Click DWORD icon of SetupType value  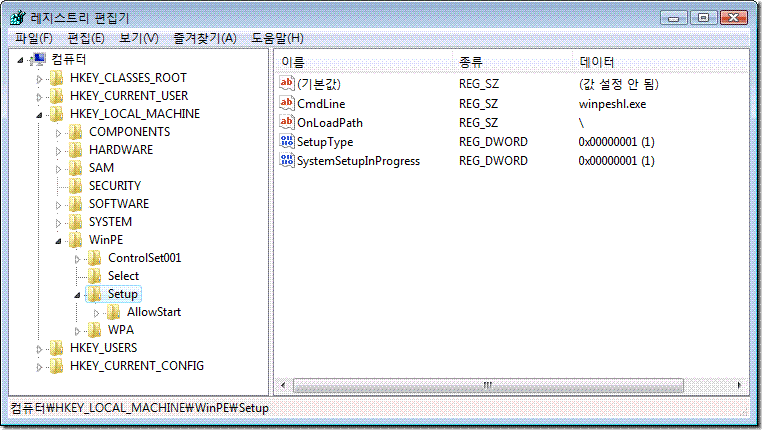tap(287, 141)
